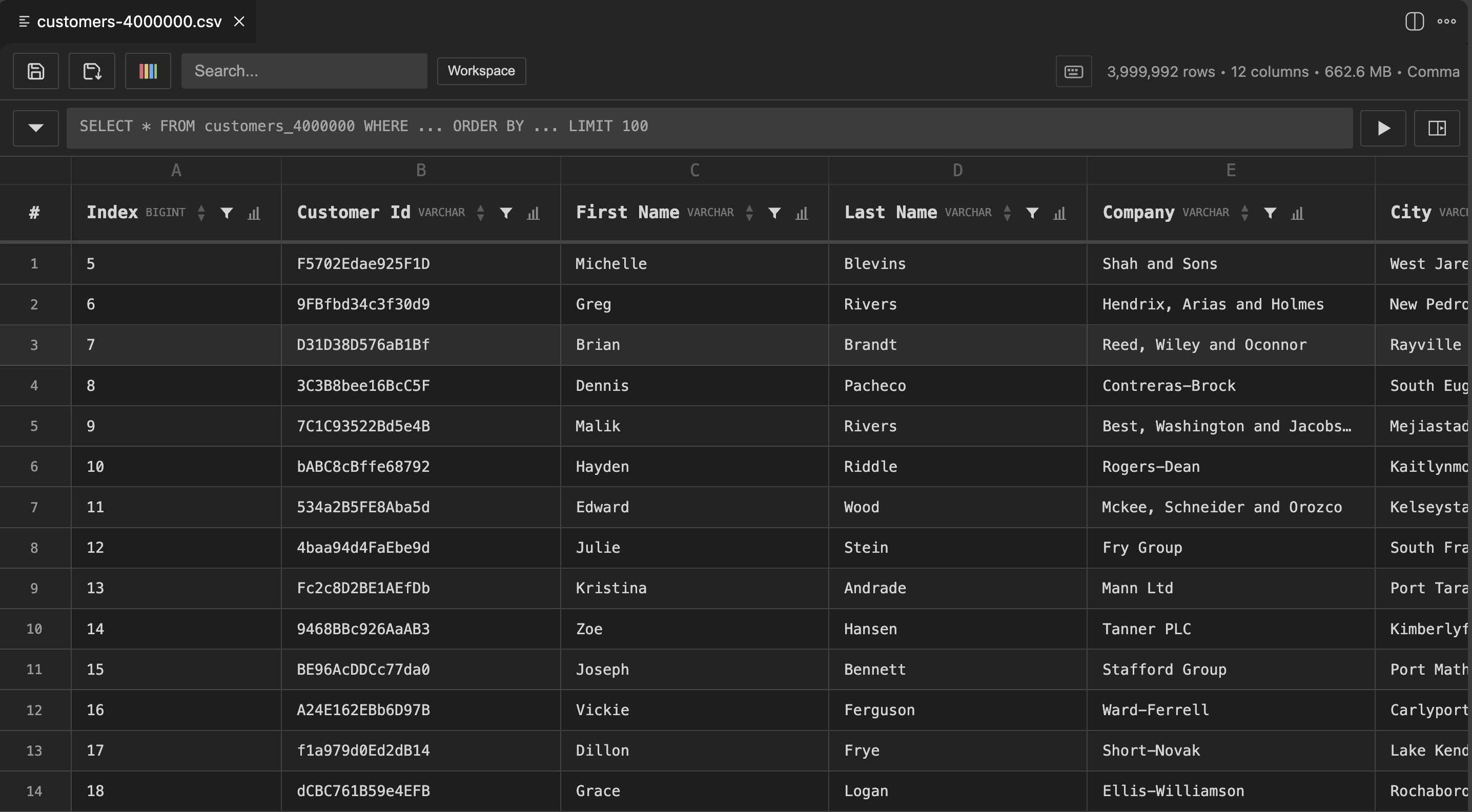1472x812 pixels.
Task: Sort the First Name column
Action: click(x=749, y=213)
